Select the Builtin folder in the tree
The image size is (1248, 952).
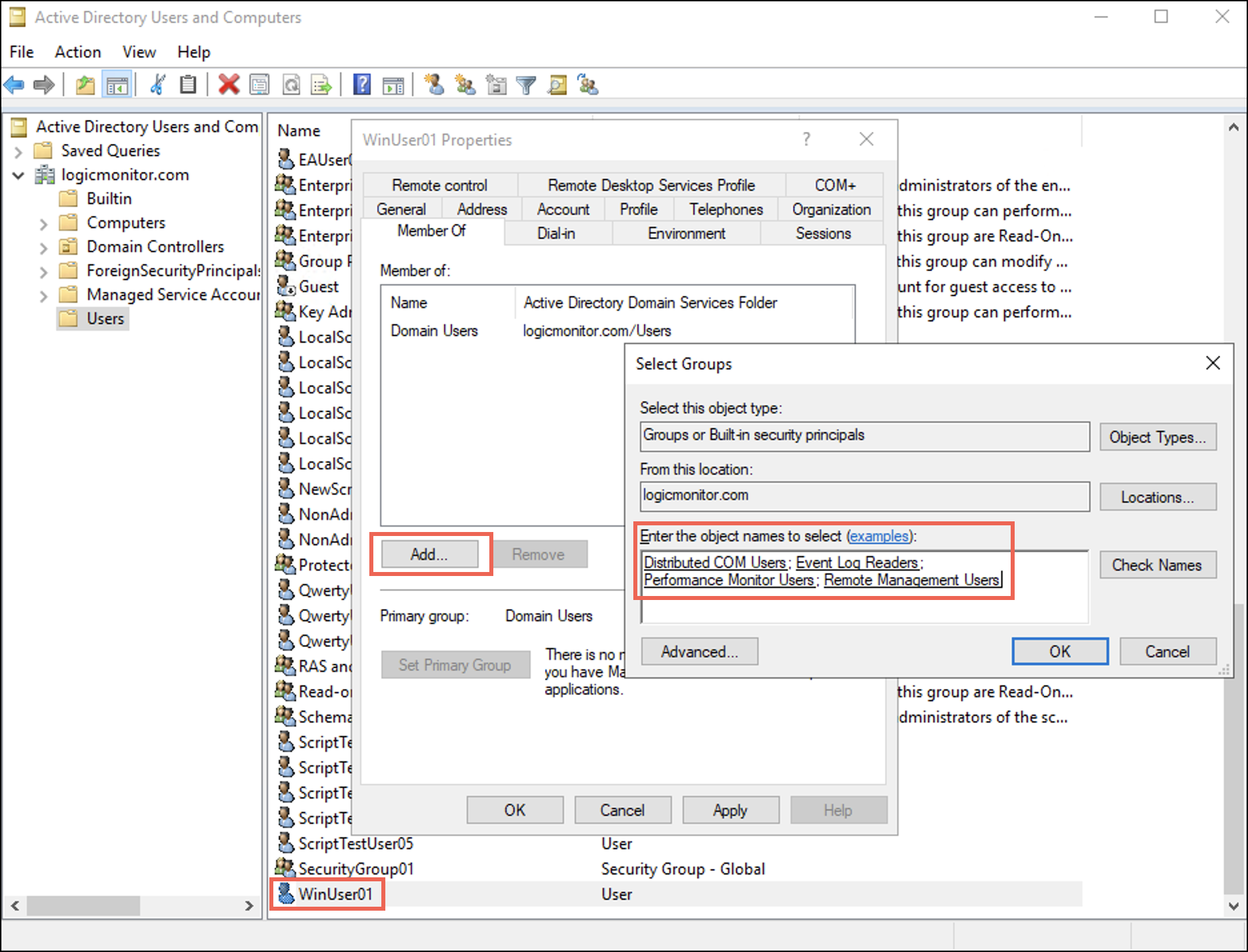pyautogui.click(x=109, y=199)
